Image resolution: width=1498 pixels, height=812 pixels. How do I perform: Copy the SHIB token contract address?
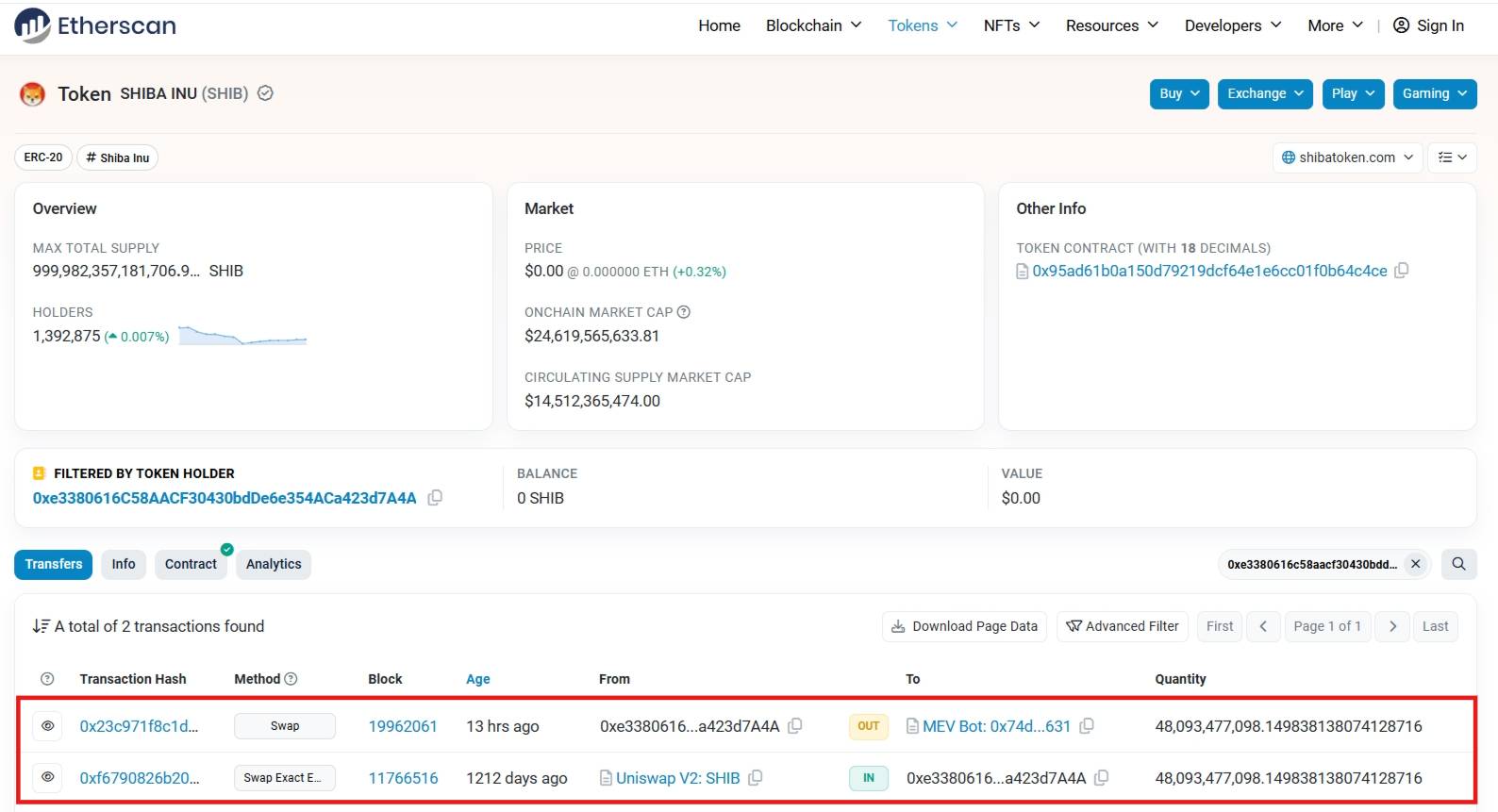1402,271
